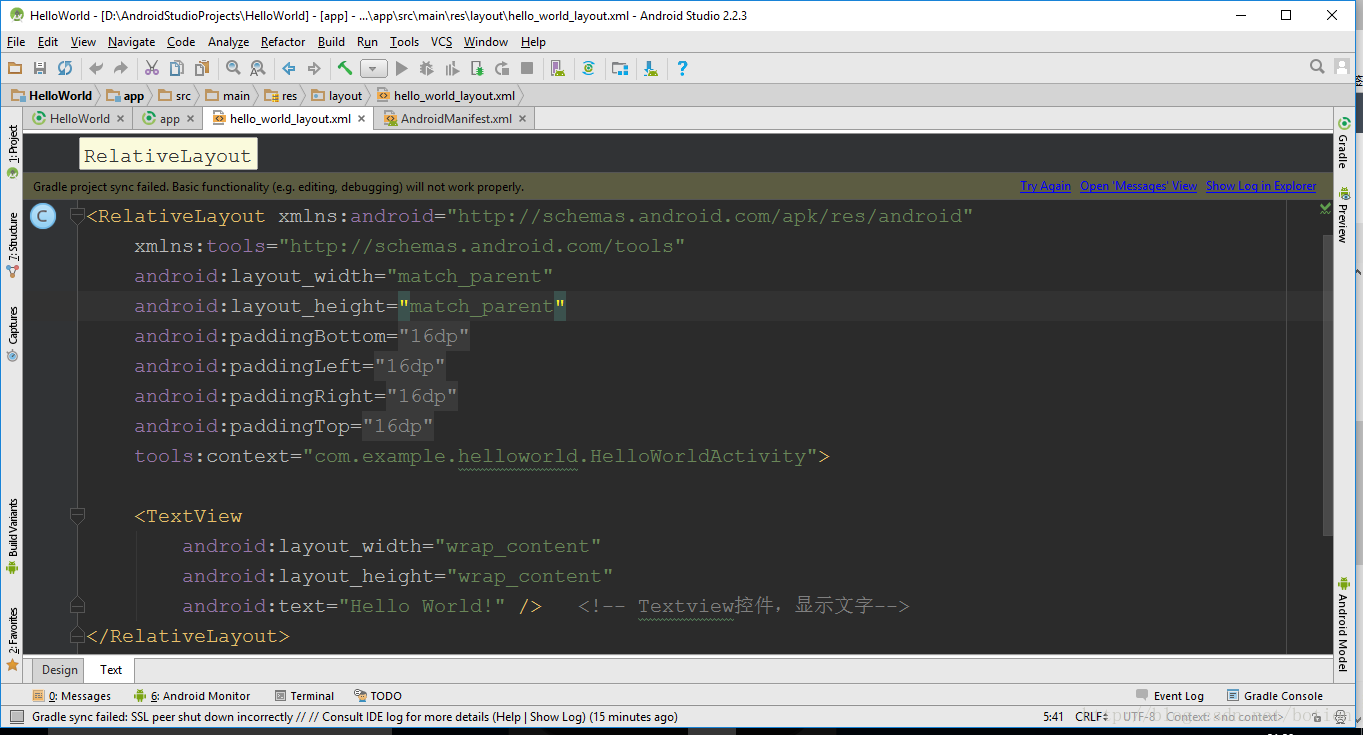The width and height of the screenshot is (1363, 735).
Task: Click the Search Everywhere magnifier icon
Action: click(1318, 67)
